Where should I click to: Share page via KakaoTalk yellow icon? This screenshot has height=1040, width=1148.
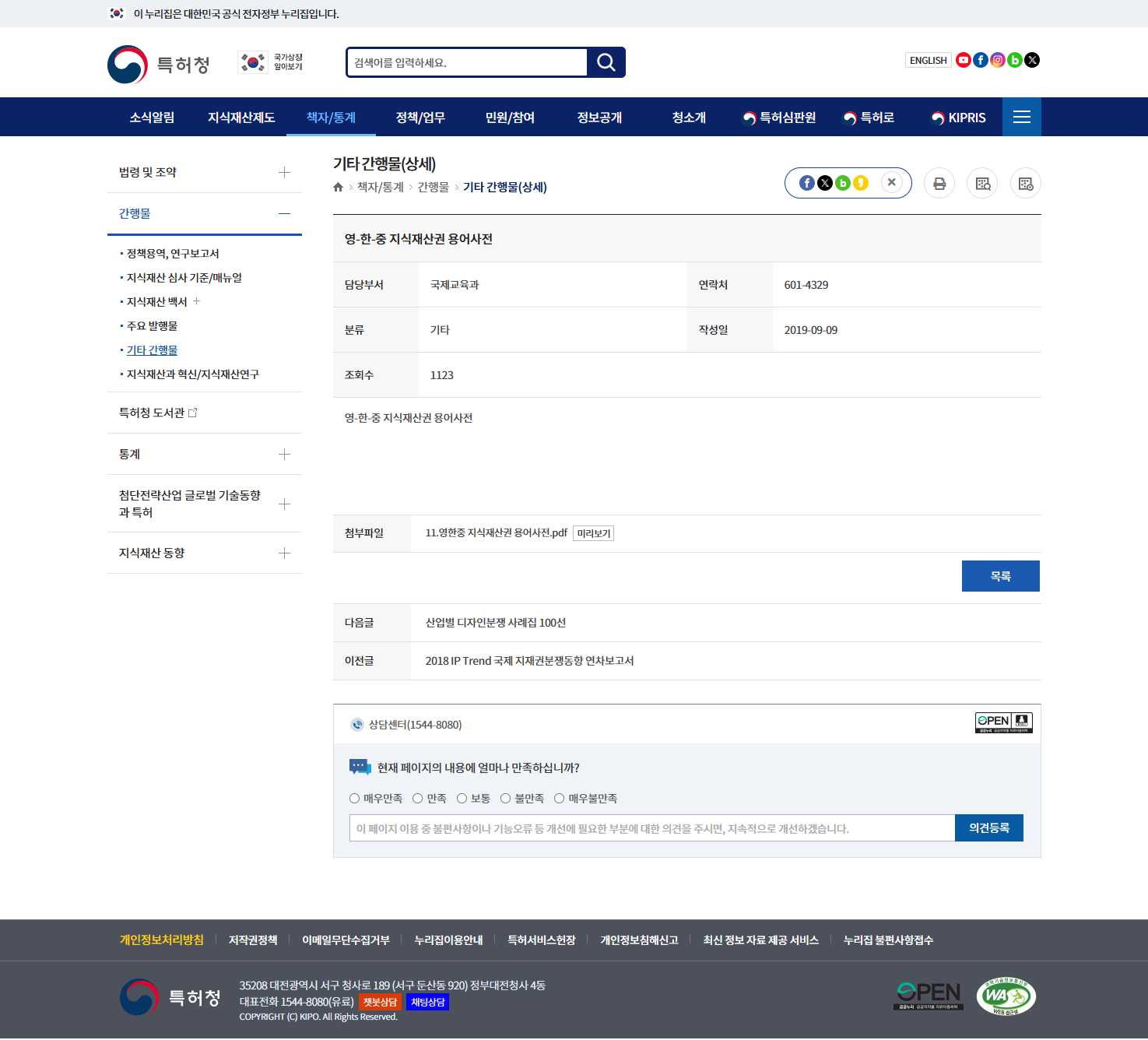point(860,183)
